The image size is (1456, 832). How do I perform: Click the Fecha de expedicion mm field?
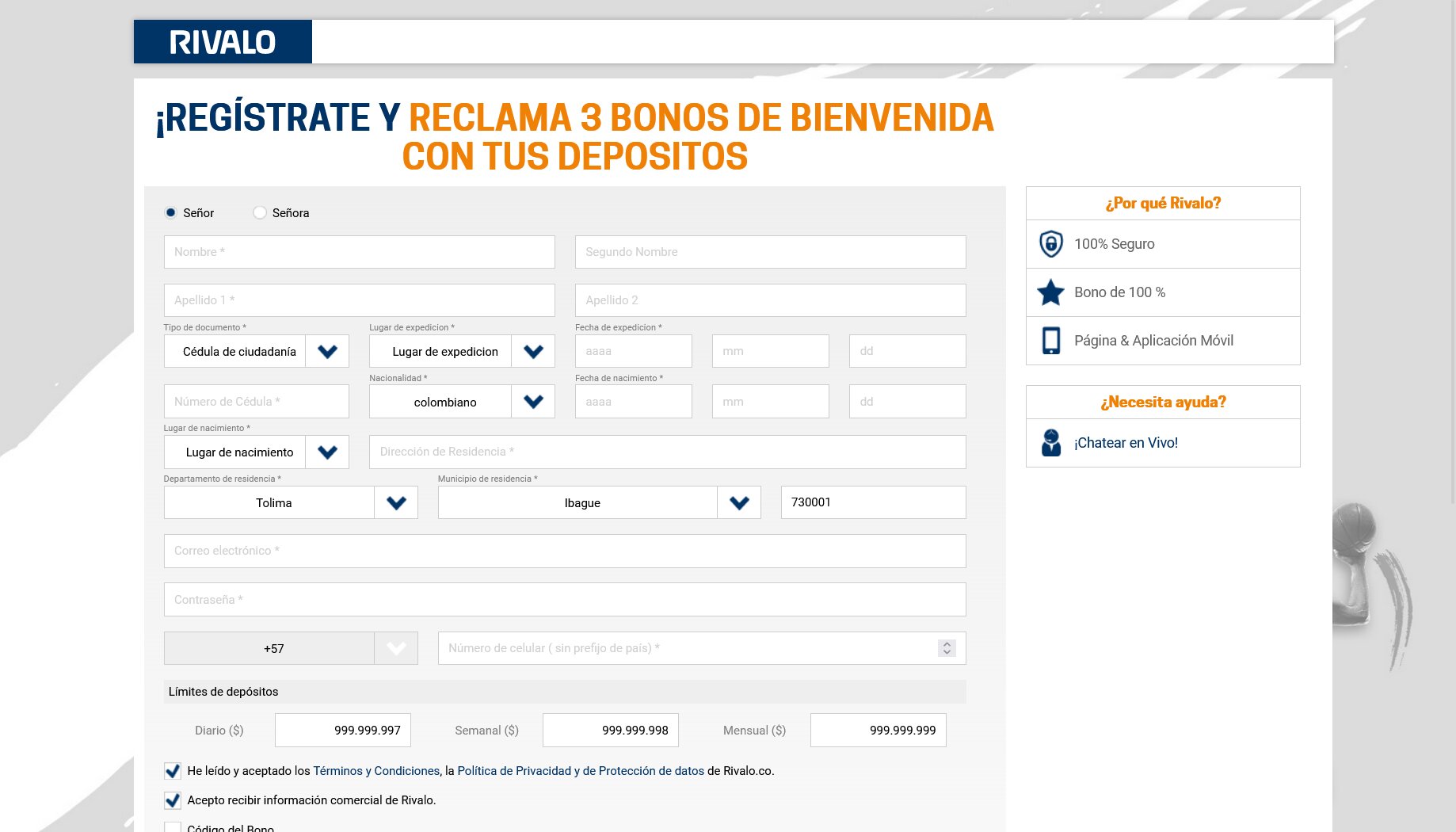[x=770, y=351]
